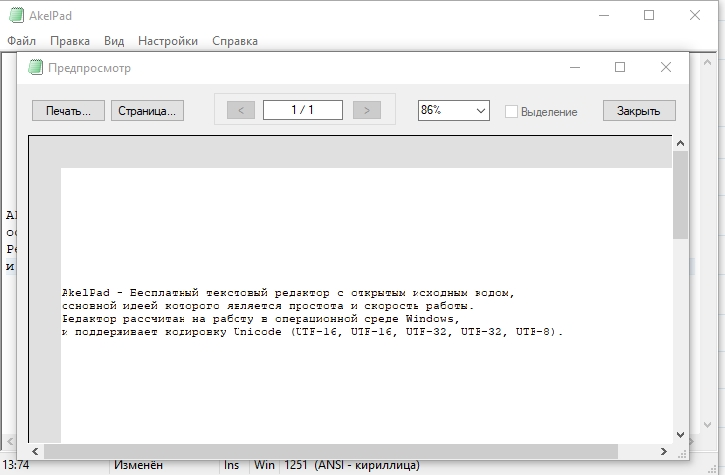Viewport: 725px width, 475px height.
Task: Close the AkelPad main window
Action: pyautogui.click(x=694, y=15)
